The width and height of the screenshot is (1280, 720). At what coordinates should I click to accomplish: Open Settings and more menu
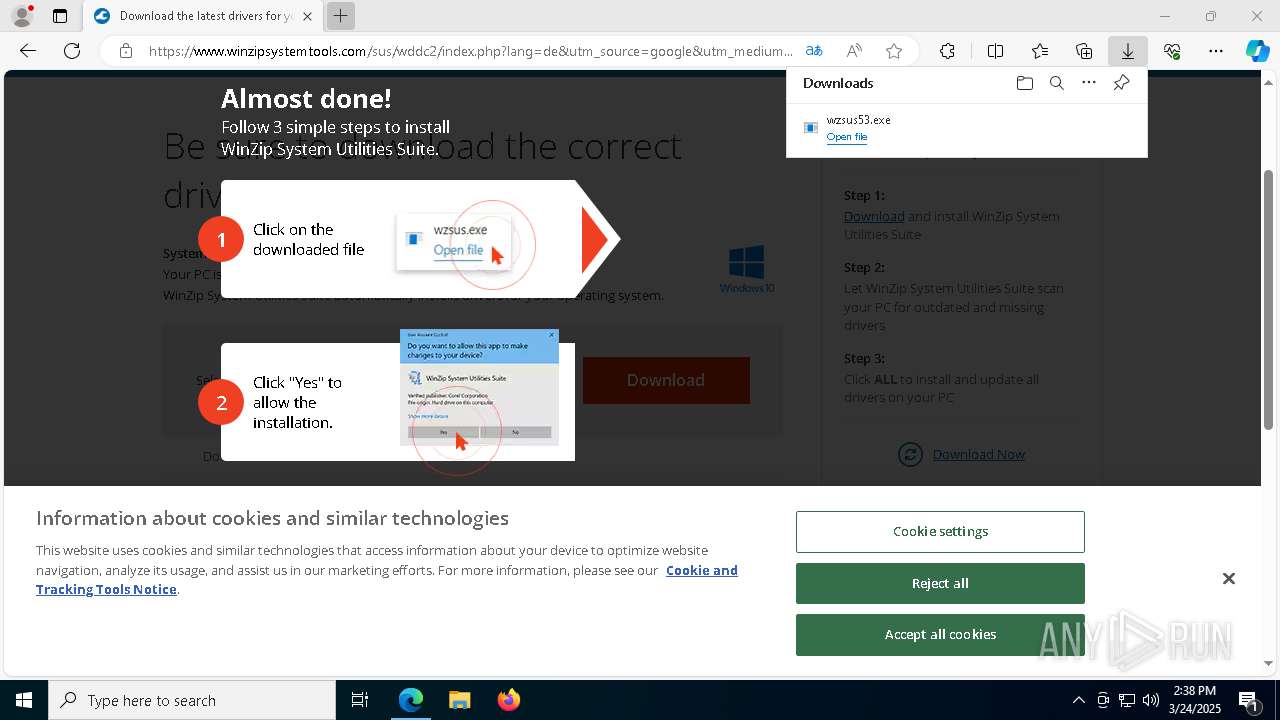click(1216, 51)
